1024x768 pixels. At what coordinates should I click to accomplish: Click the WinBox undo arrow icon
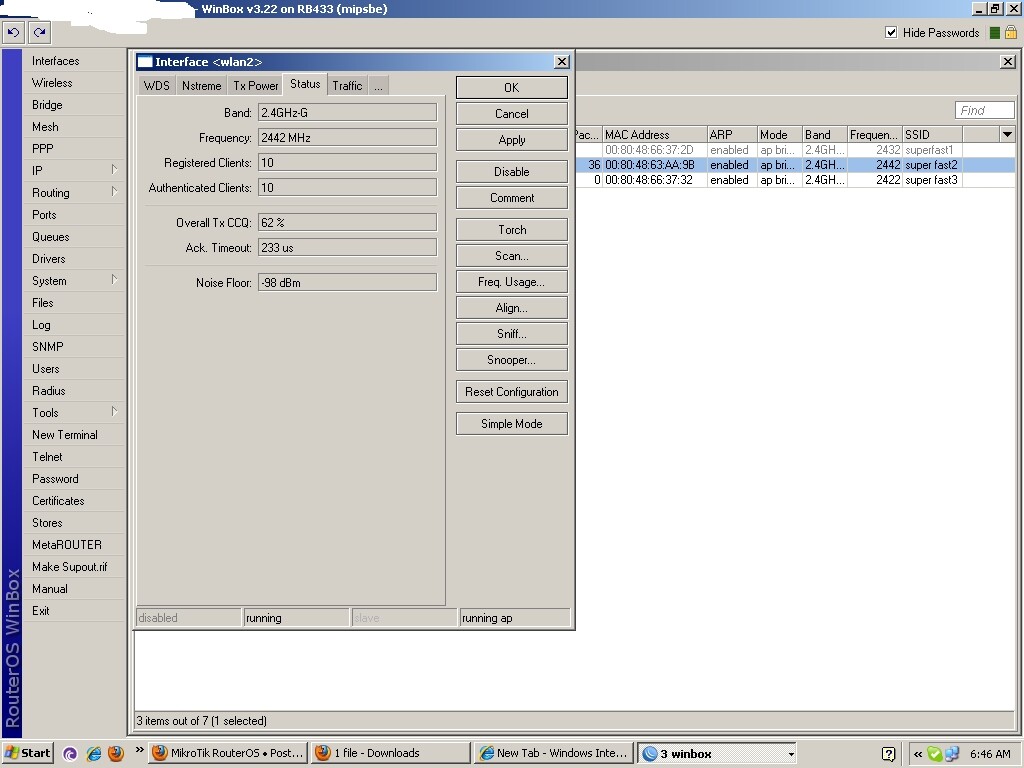tap(14, 32)
